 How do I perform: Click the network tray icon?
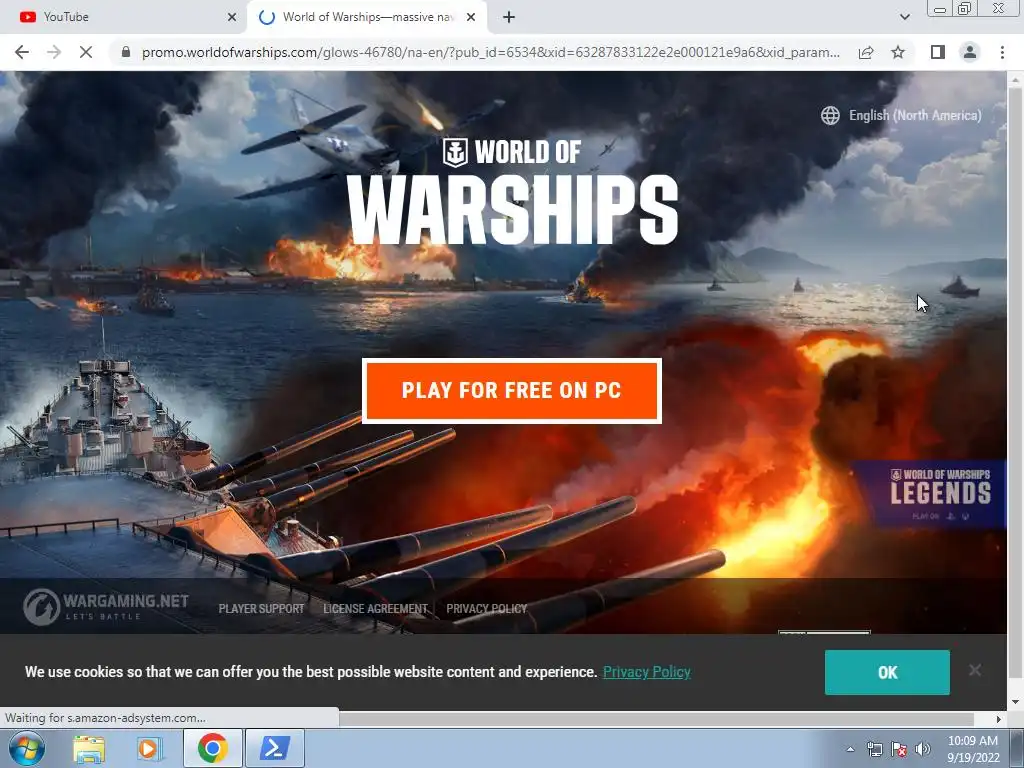(874, 749)
